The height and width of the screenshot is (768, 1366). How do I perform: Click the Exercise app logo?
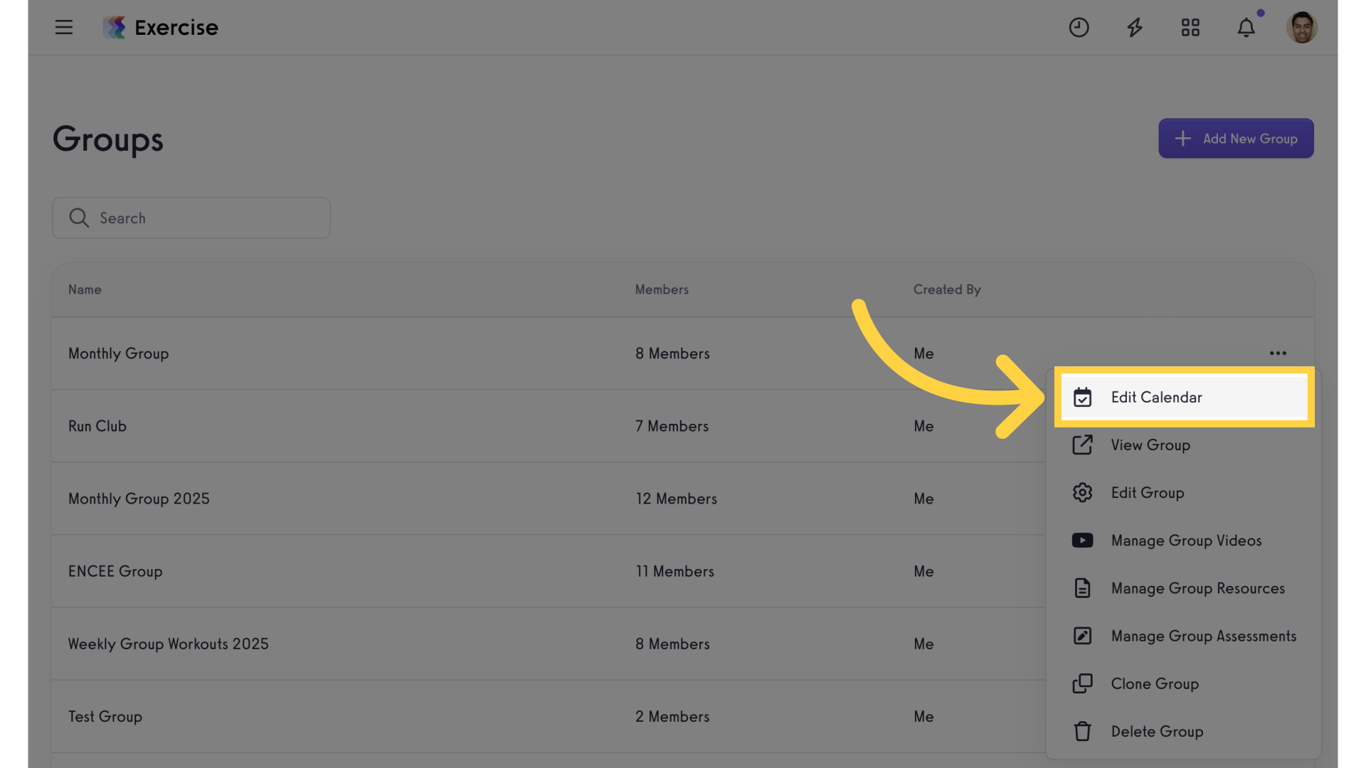115,27
